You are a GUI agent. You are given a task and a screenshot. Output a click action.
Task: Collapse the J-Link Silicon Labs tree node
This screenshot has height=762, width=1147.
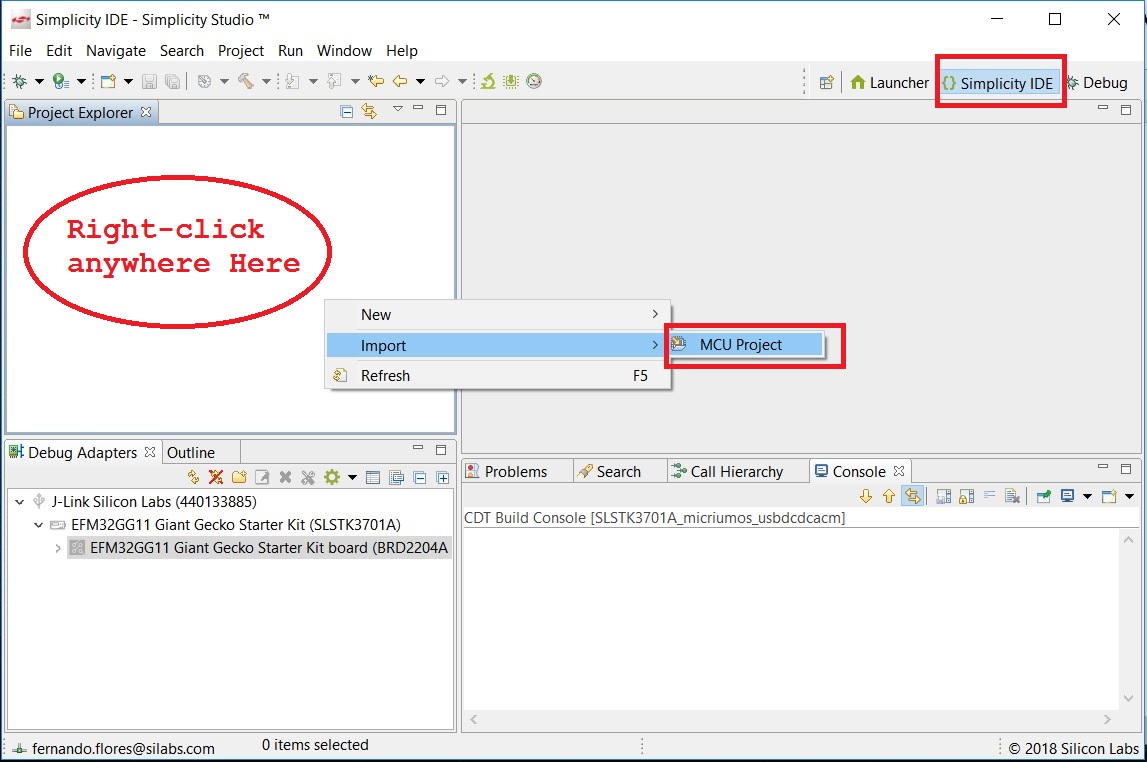coord(21,502)
